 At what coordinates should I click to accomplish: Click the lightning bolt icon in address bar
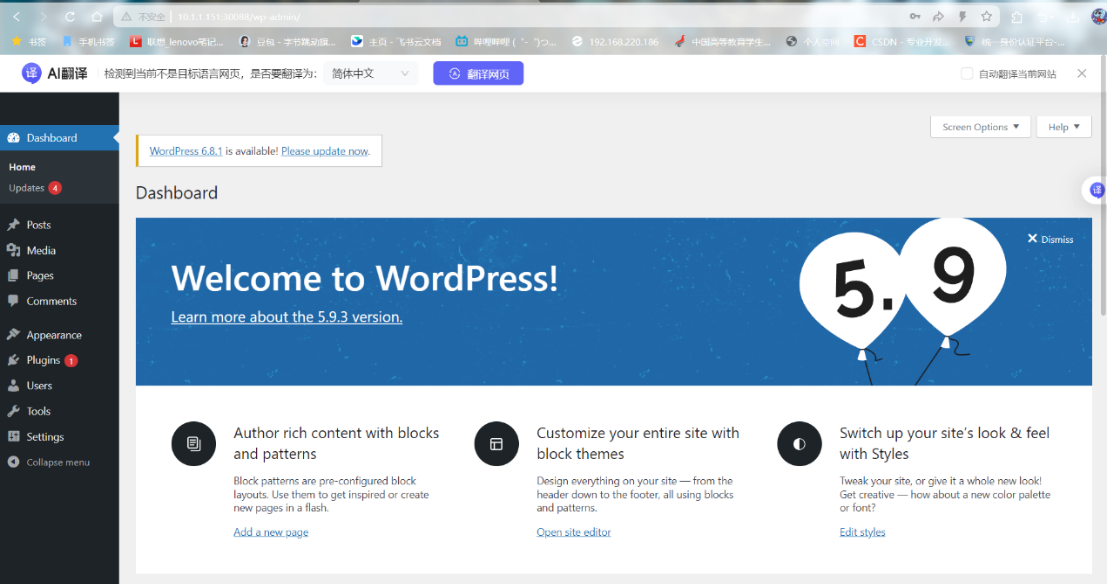click(962, 16)
